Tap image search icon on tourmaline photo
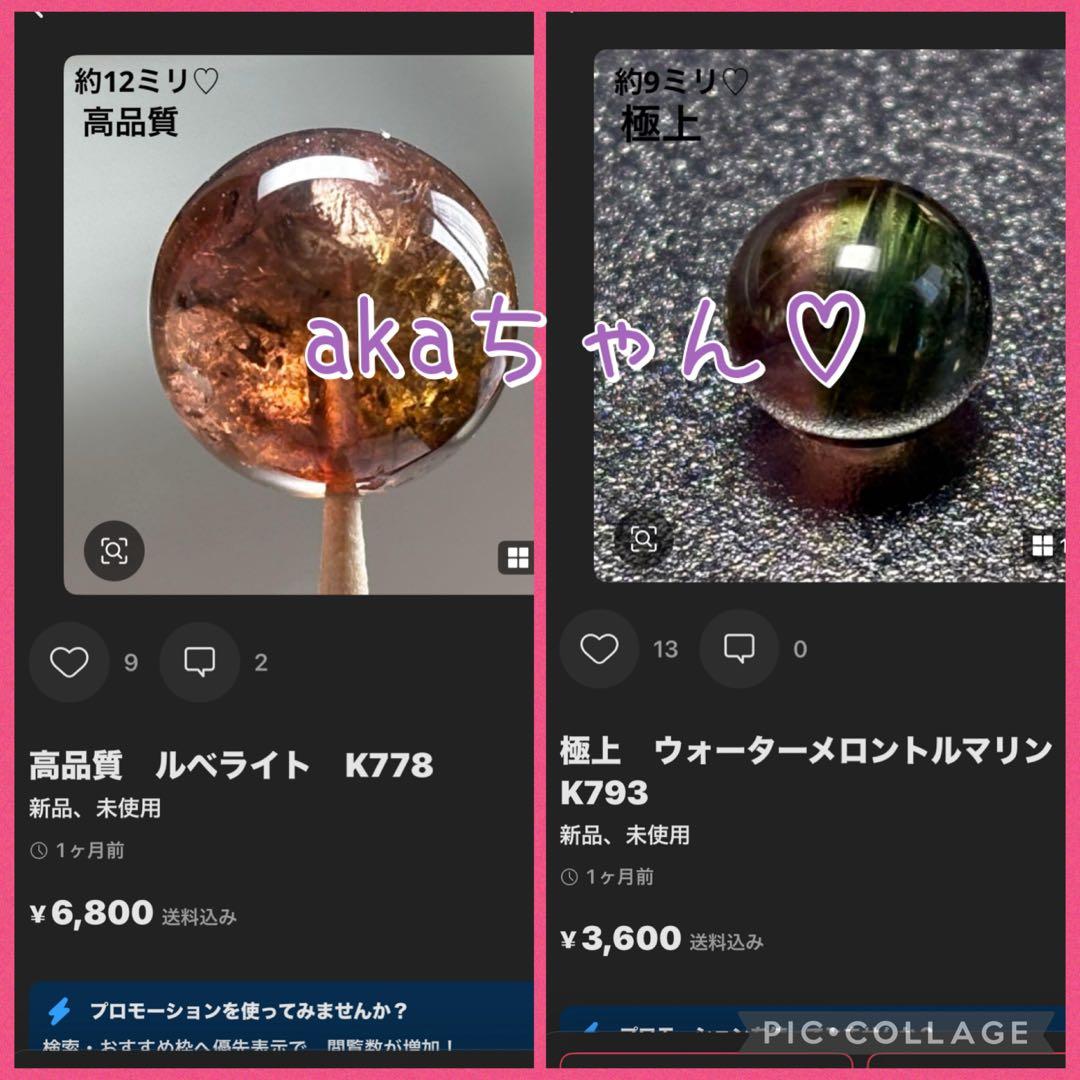The height and width of the screenshot is (1080, 1080). [643, 539]
